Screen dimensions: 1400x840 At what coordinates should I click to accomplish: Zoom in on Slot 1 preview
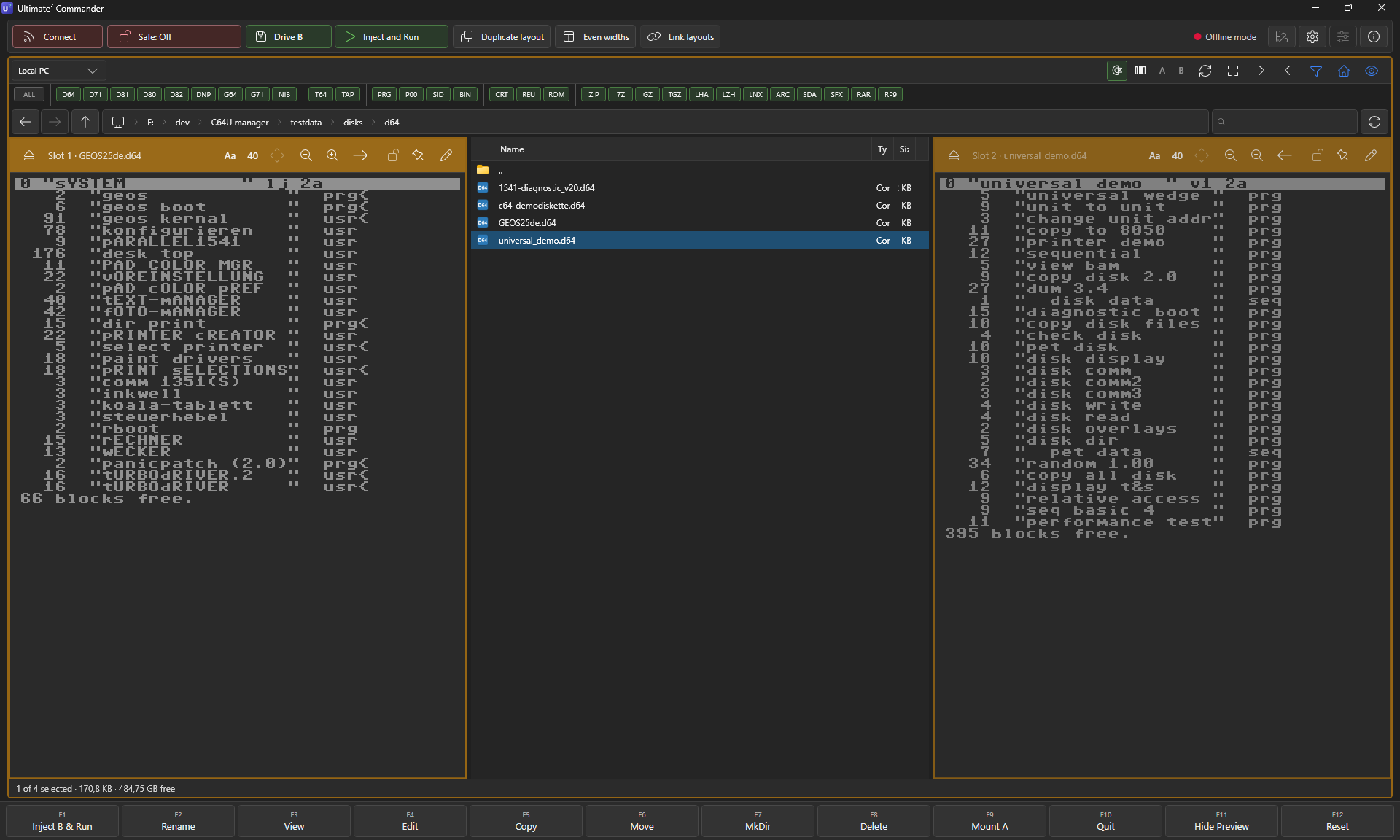[x=332, y=155]
